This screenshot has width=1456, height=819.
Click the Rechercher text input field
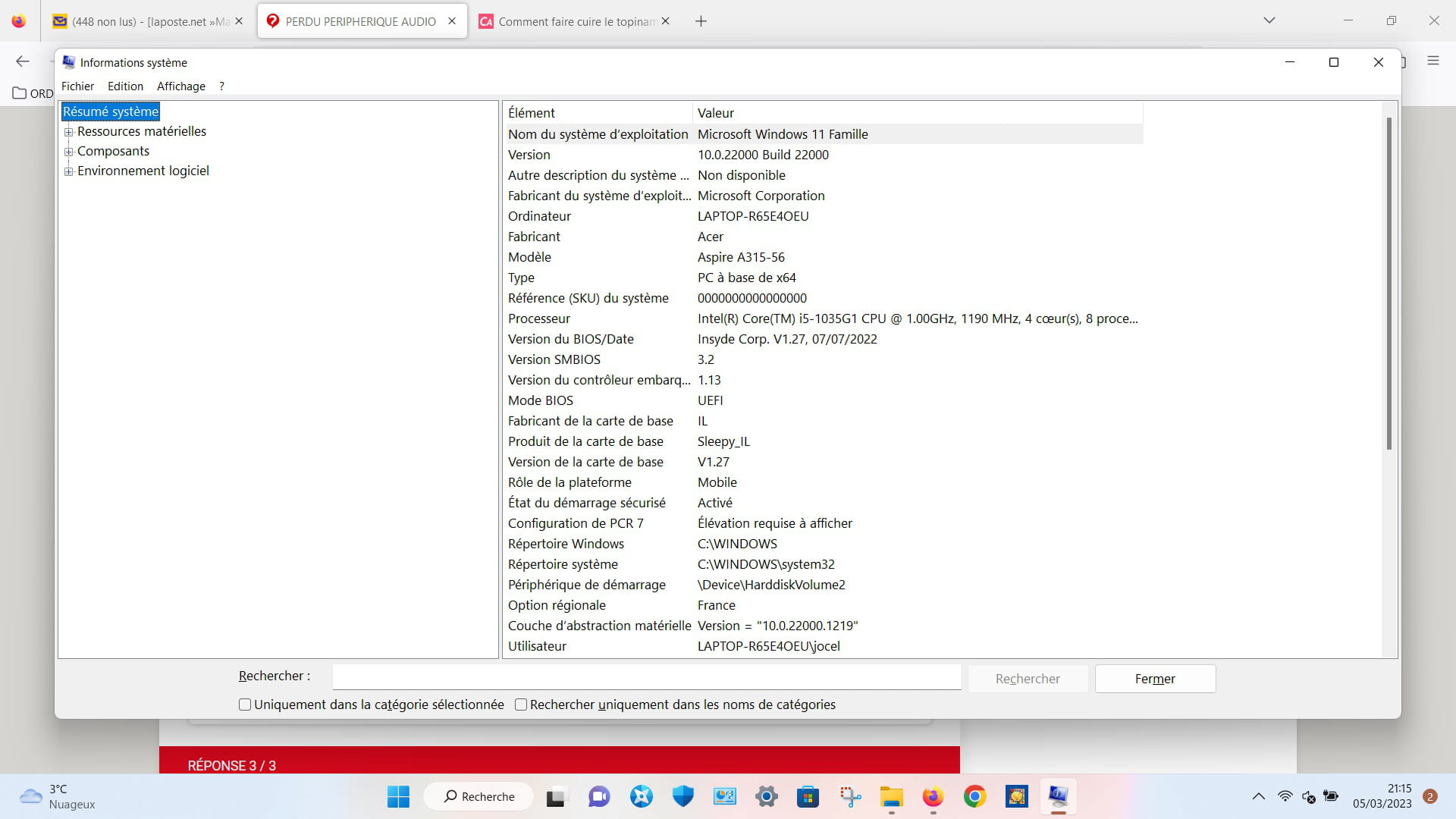pyautogui.click(x=647, y=676)
